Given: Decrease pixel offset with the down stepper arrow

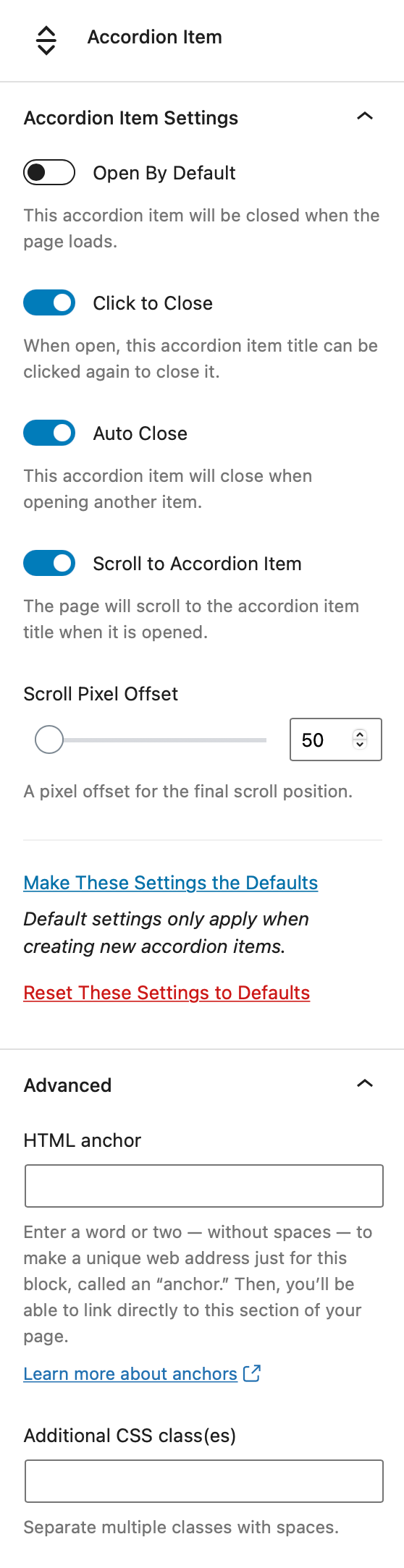Looking at the screenshot, I should click(360, 745).
